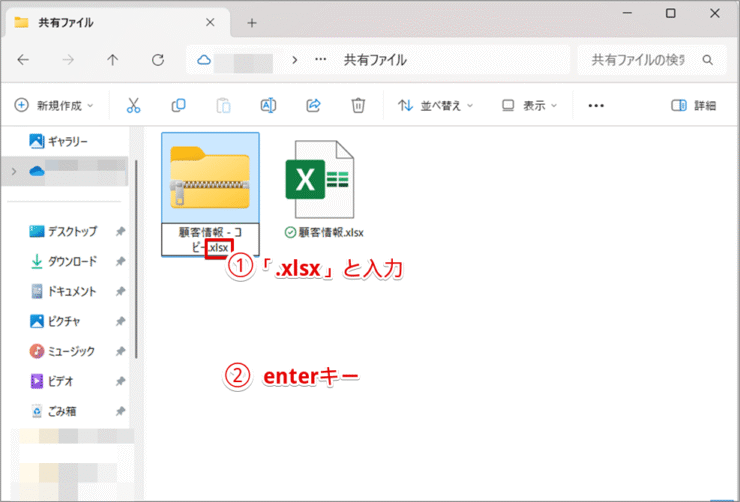Open ピクチャ in the sidebar

pyautogui.click(x=55, y=321)
